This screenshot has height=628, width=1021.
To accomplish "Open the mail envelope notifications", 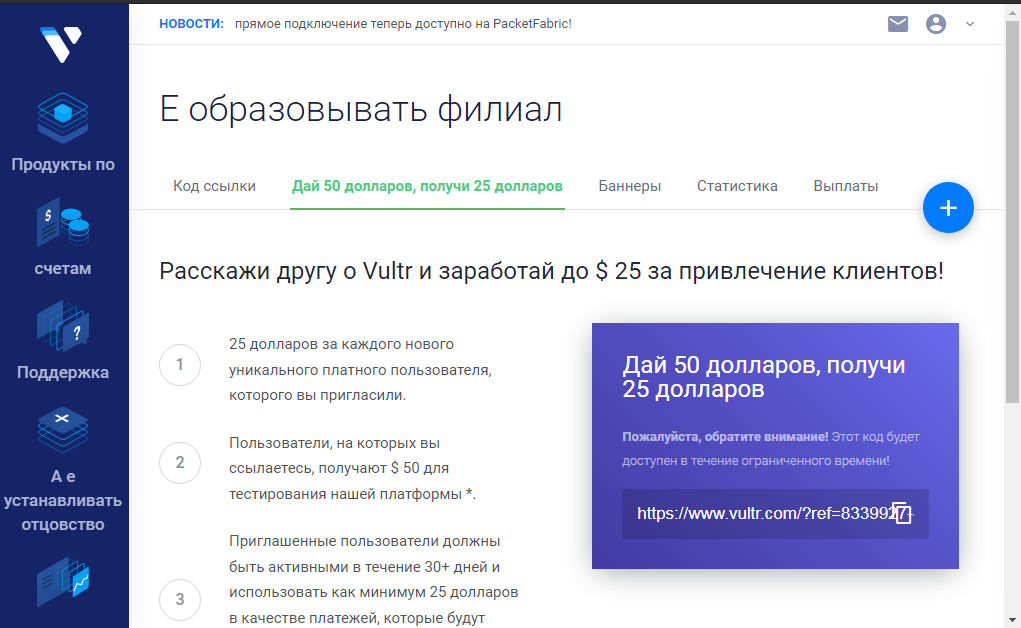I will (x=898, y=24).
